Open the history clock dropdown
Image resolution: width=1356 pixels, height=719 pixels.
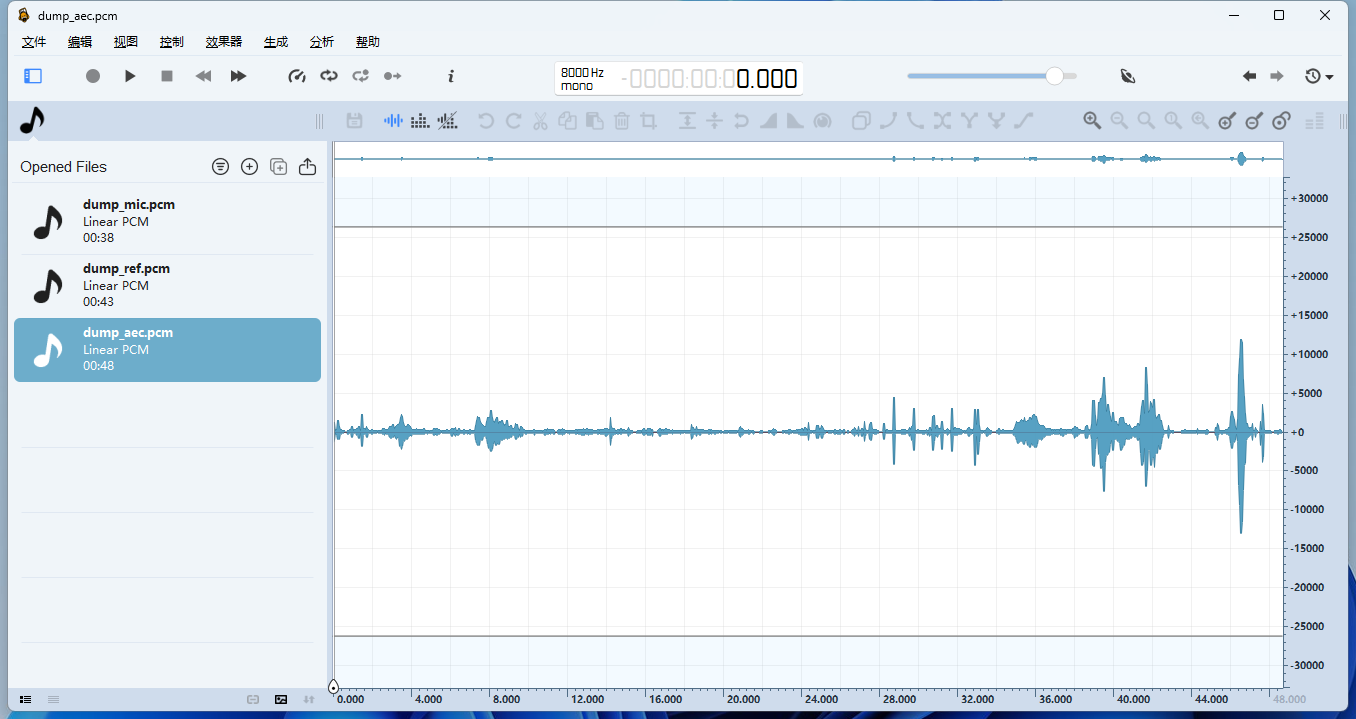(1319, 76)
